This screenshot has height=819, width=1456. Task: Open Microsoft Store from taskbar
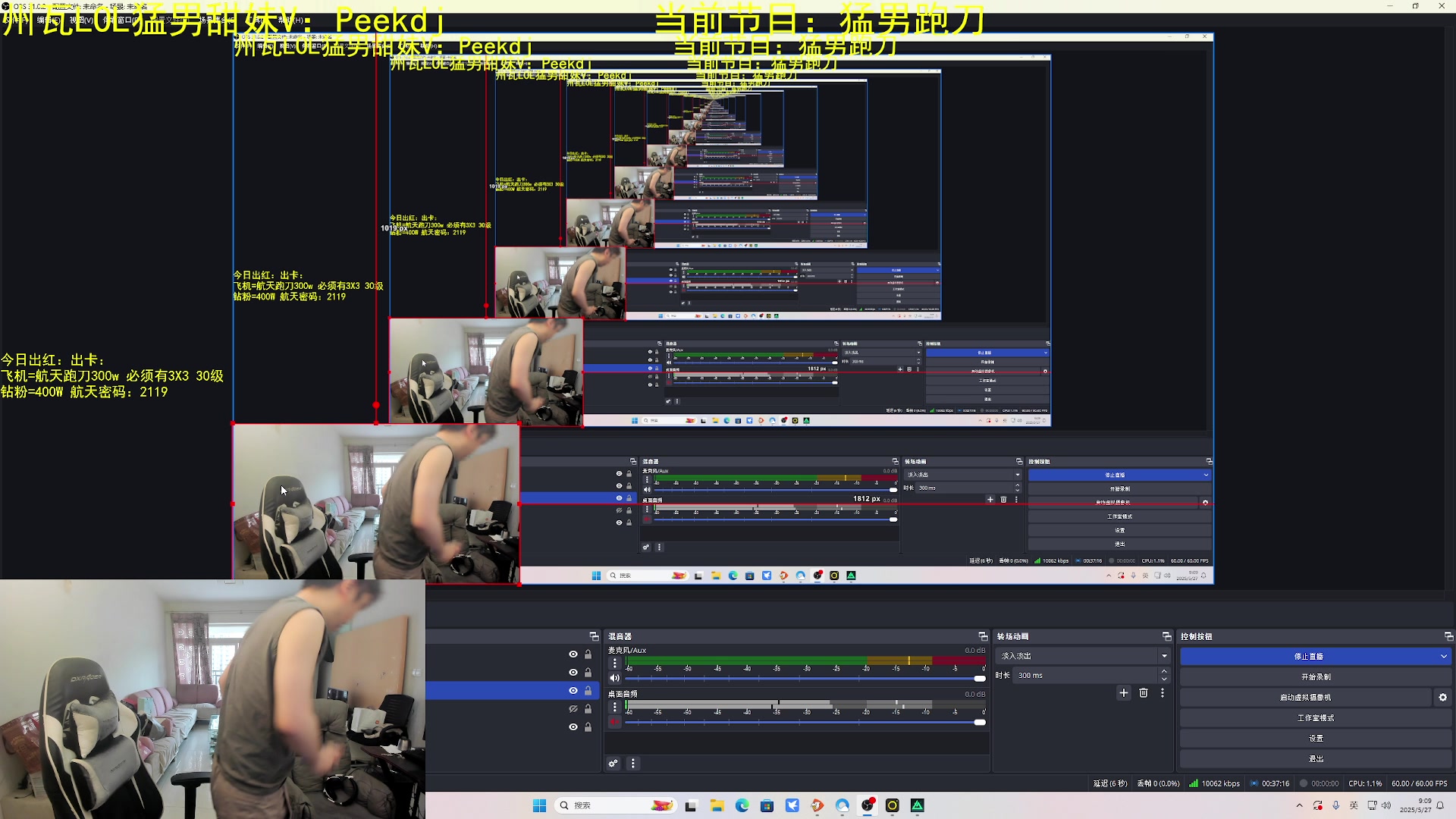[x=767, y=805]
